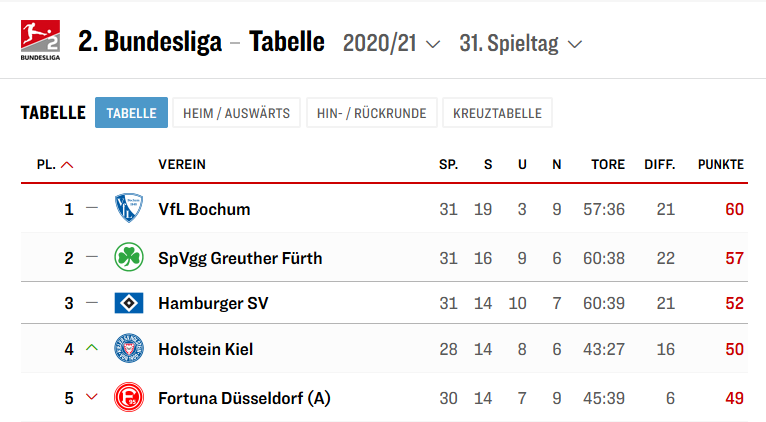Image resolution: width=766 pixels, height=422 pixels.
Task: Click the 2. Bundesliga logo
Action: (41, 40)
